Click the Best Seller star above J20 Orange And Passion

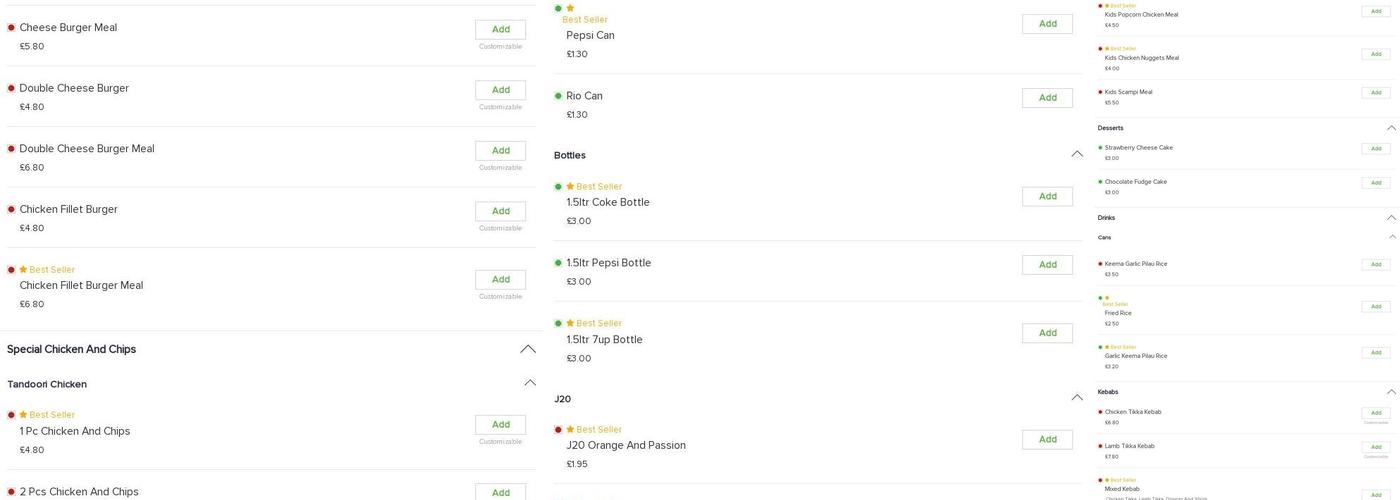[x=570, y=430]
